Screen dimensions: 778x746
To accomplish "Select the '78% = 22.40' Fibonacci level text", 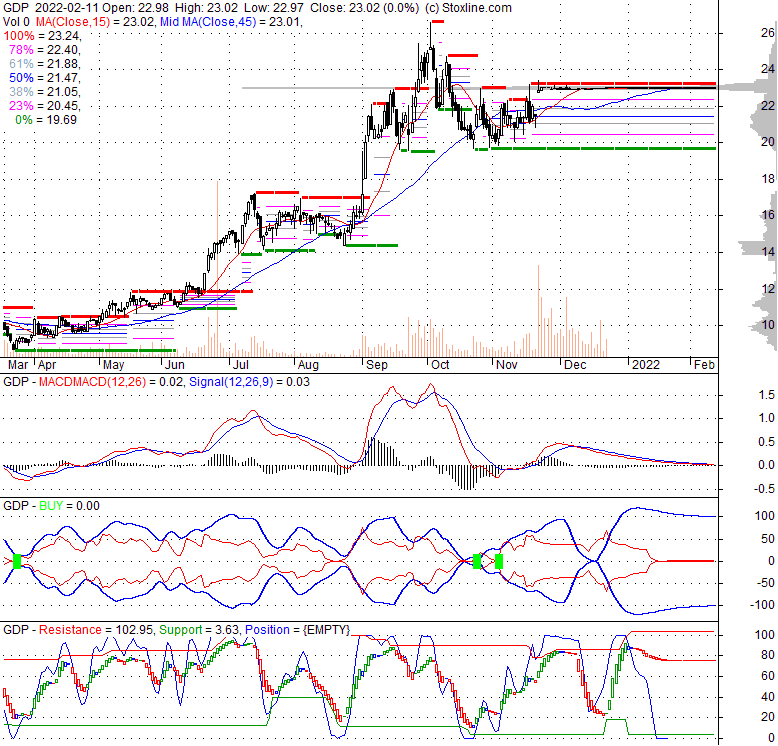I will tap(45, 50).
